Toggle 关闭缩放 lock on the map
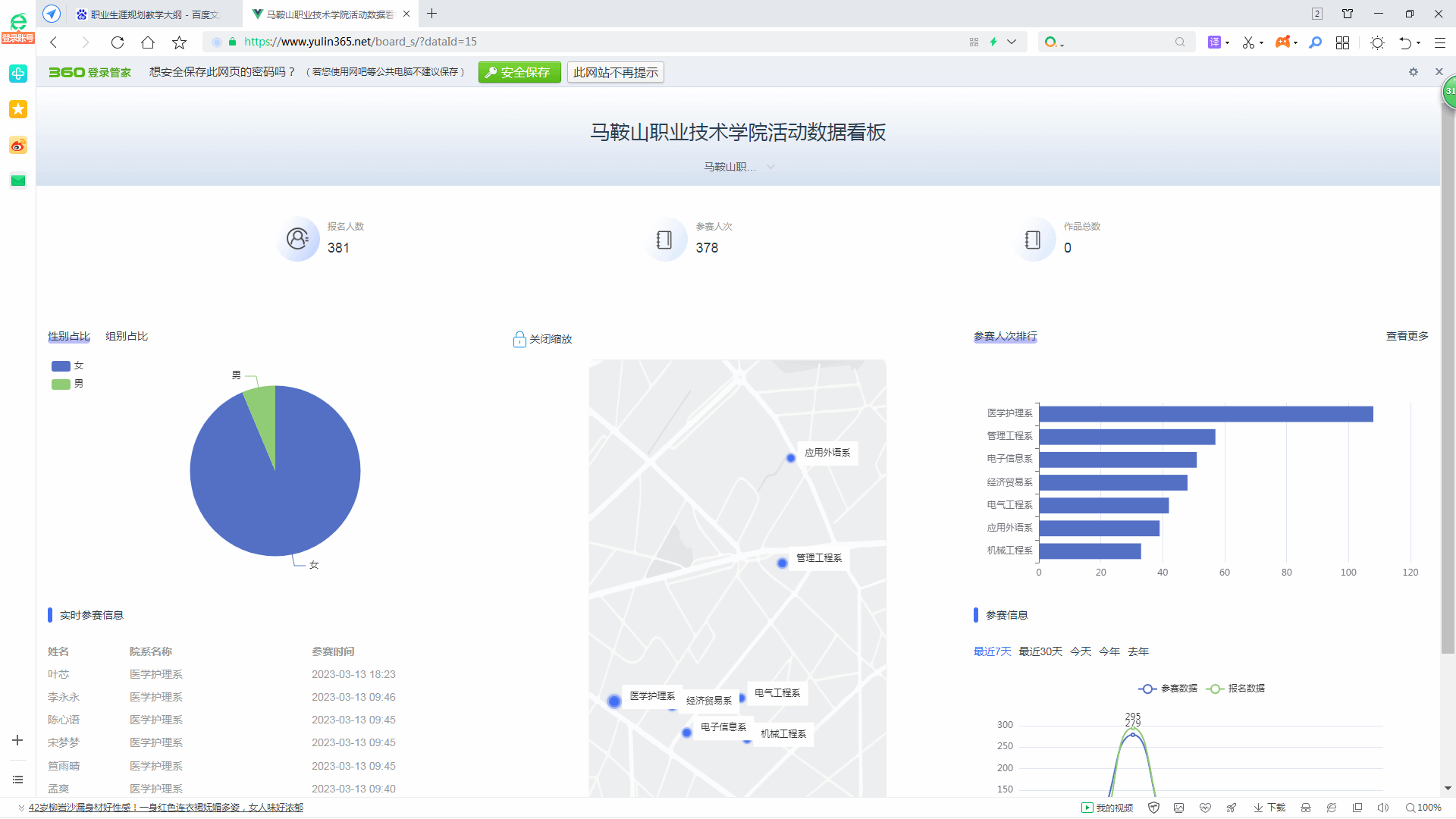This screenshot has height=819, width=1456. click(543, 339)
